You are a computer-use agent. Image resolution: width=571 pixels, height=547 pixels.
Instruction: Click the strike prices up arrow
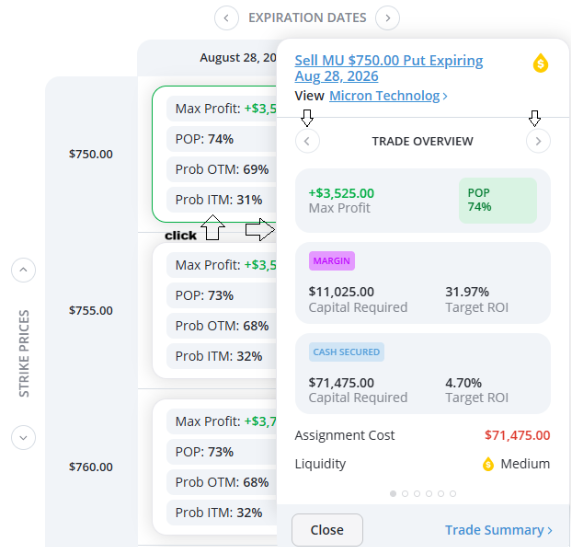[23, 270]
